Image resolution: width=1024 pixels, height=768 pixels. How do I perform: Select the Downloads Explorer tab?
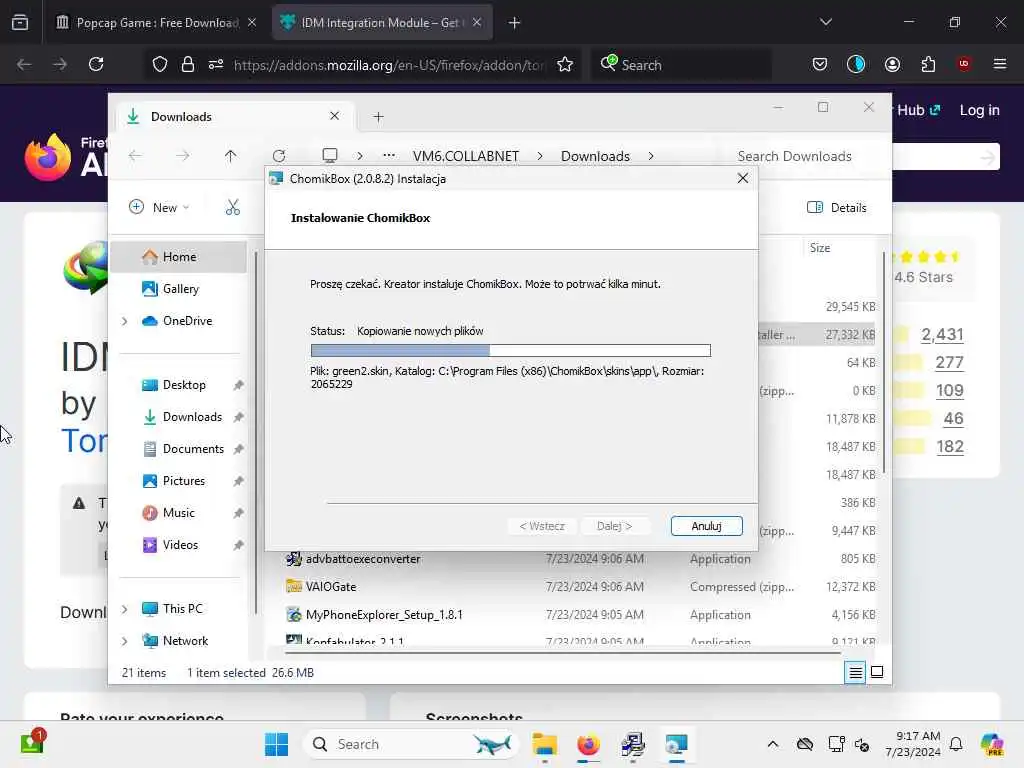pyautogui.click(x=233, y=116)
